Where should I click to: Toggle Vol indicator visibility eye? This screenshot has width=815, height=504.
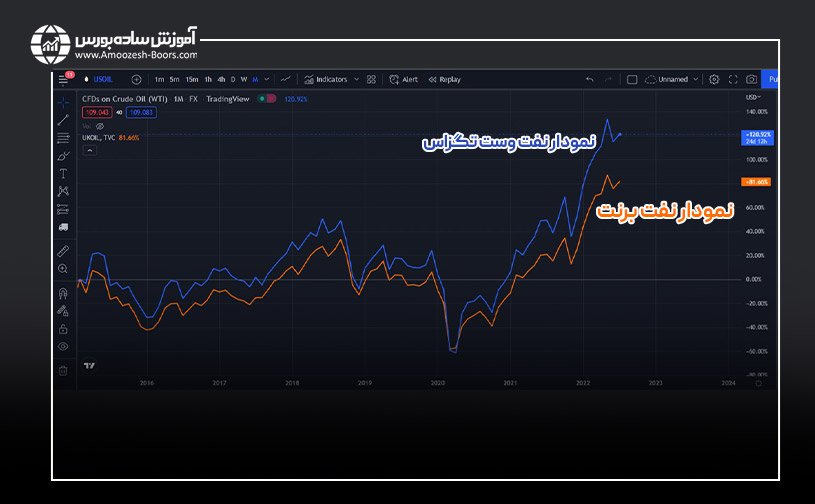point(99,126)
